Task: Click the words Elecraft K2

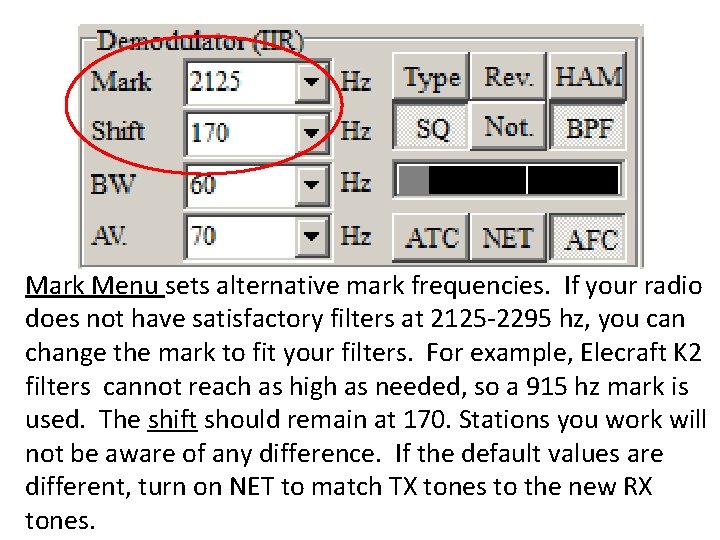Action: coord(641,353)
